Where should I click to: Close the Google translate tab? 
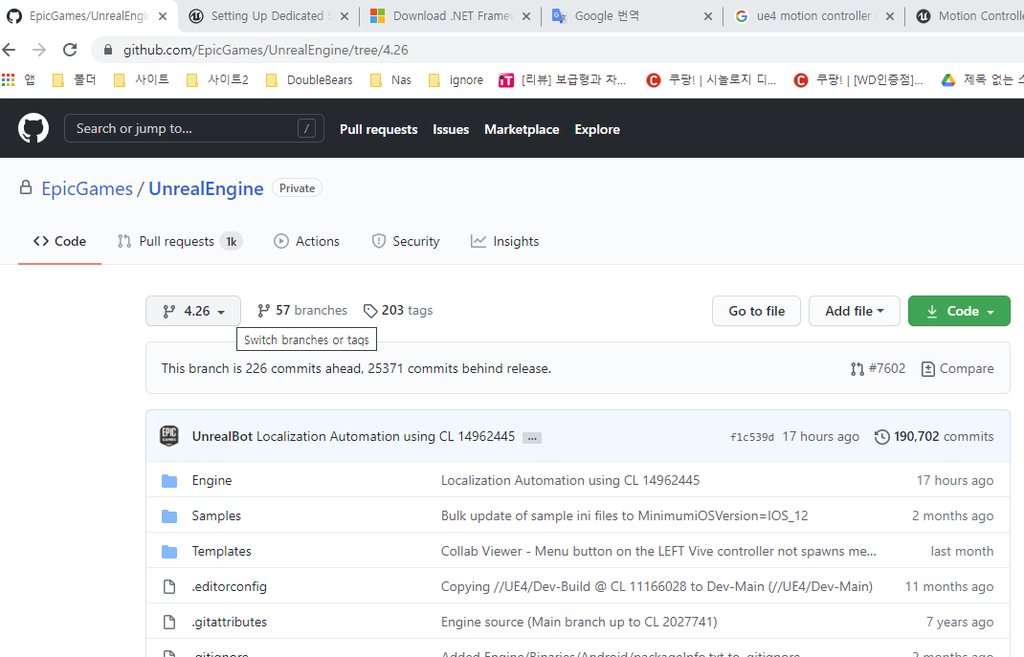tap(708, 16)
